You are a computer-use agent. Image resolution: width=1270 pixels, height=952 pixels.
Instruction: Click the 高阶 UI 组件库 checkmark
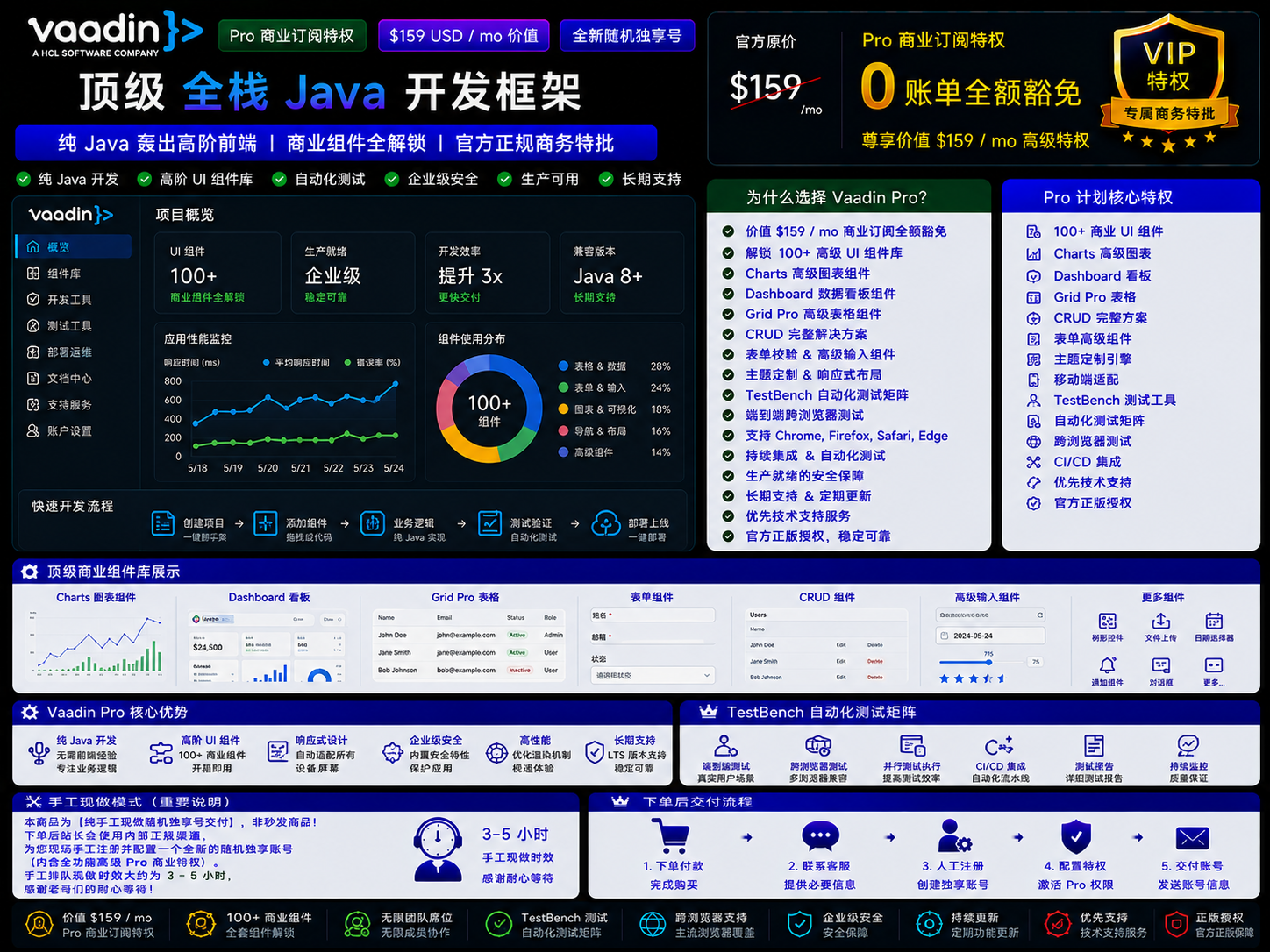(145, 179)
